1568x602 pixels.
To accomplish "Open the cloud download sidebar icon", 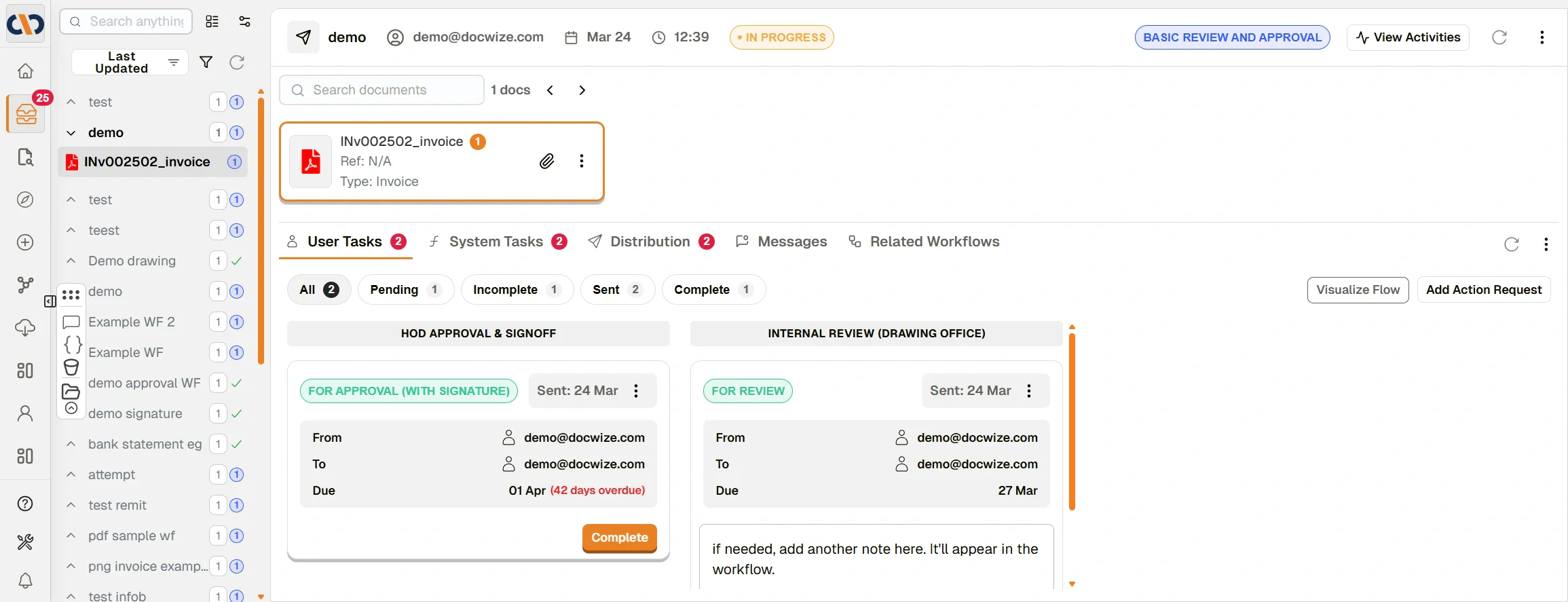I will point(25,328).
